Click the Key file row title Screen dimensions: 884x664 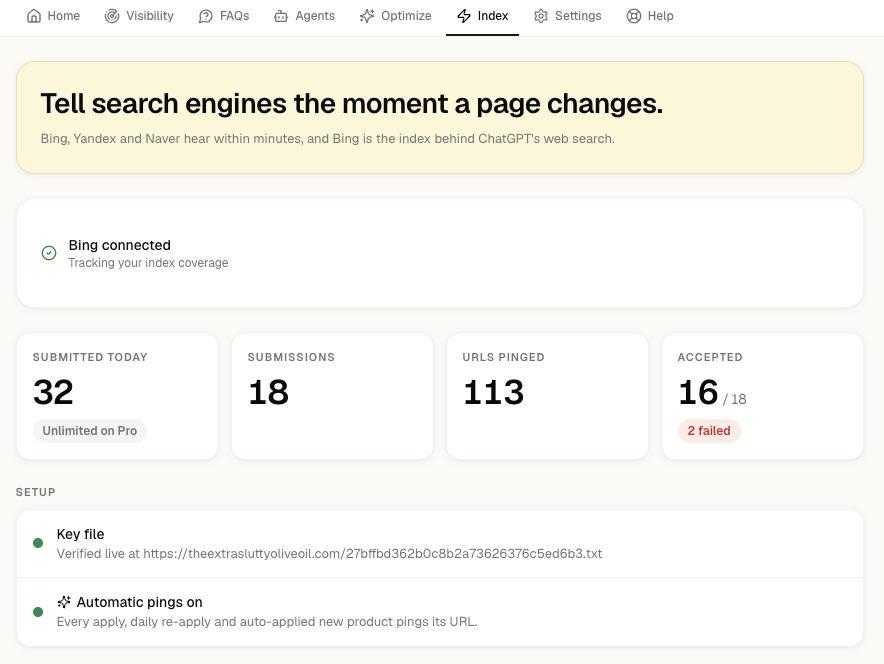(81, 534)
